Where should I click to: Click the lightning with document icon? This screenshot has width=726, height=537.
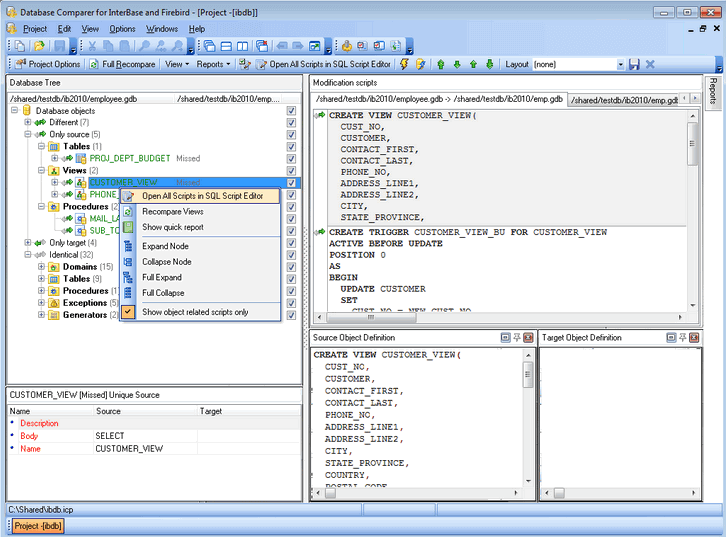coord(420,64)
